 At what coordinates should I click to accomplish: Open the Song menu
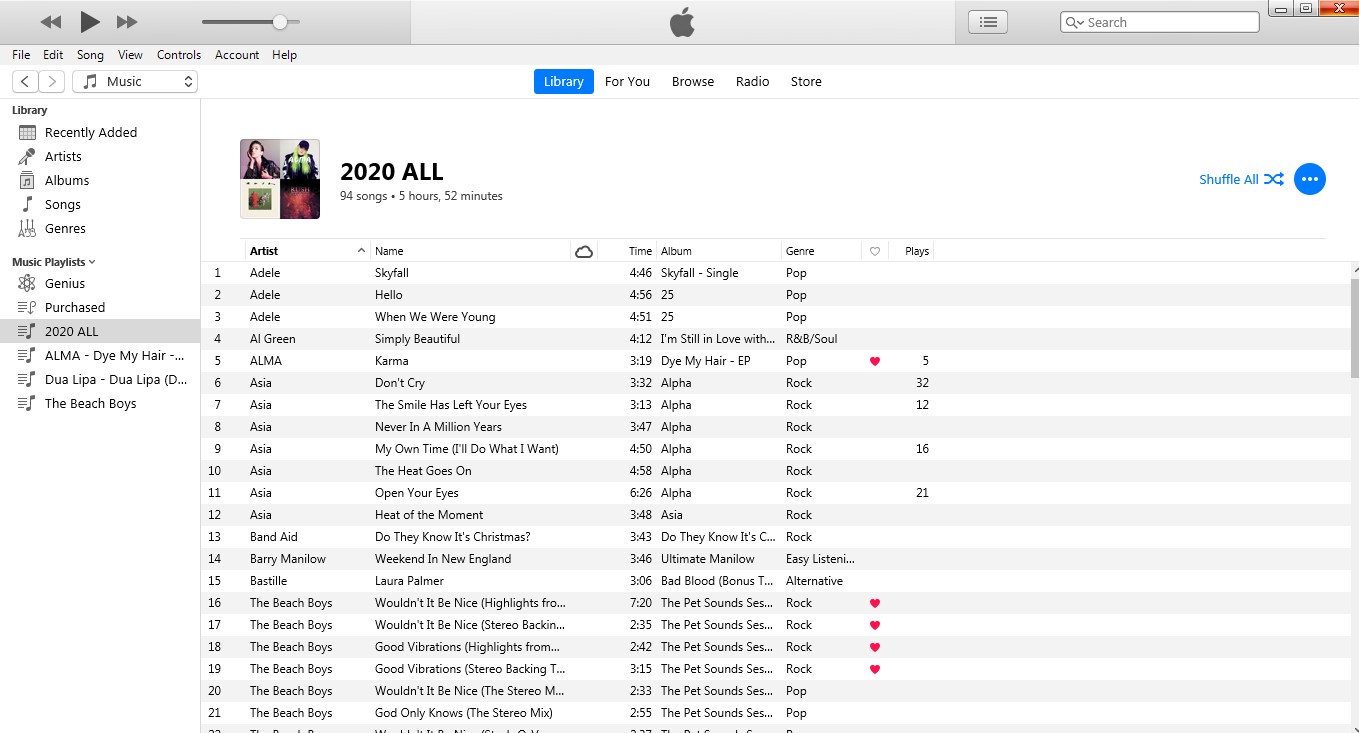(90, 55)
